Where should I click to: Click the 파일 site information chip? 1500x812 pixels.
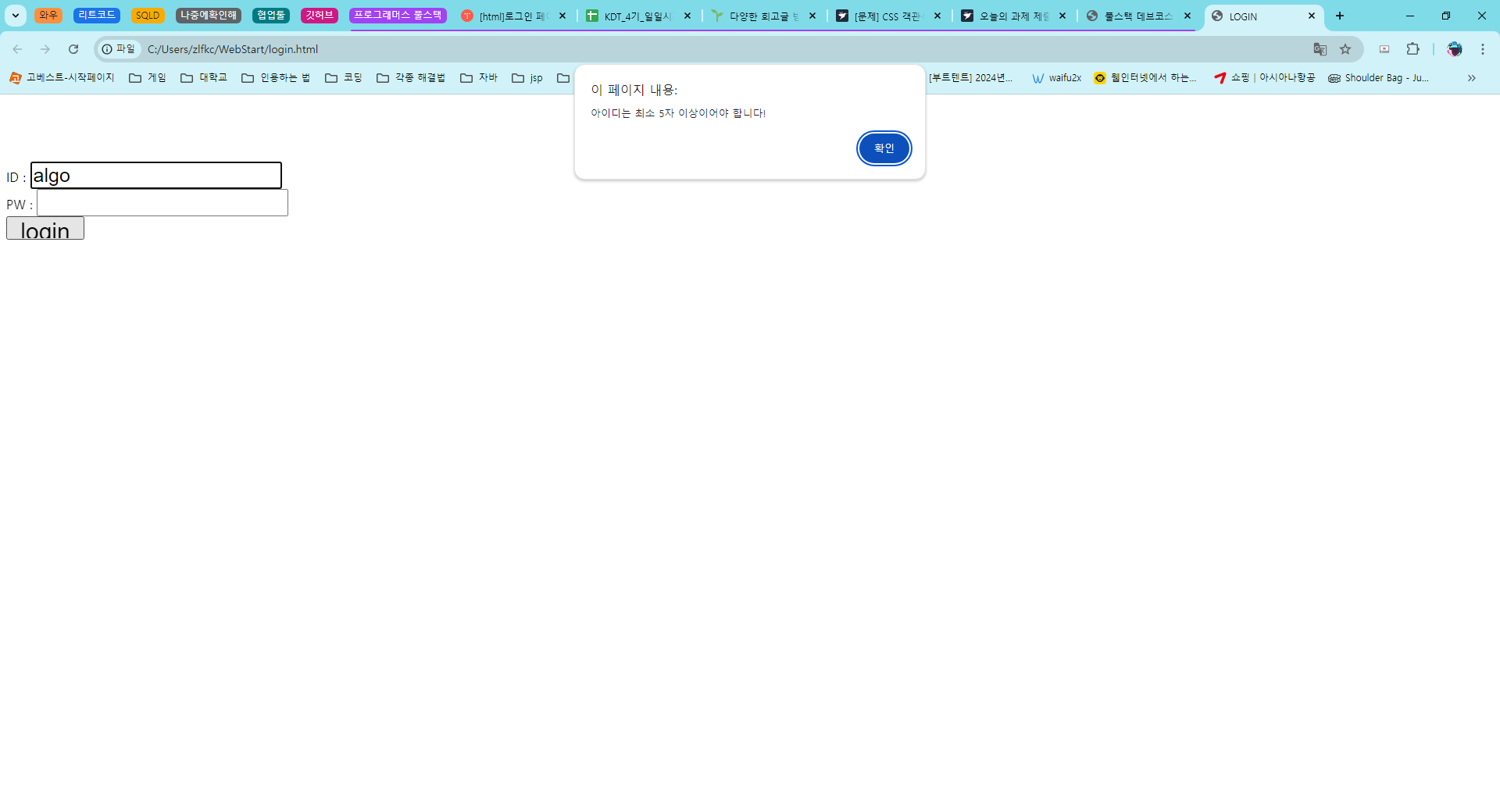tap(119, 49)
